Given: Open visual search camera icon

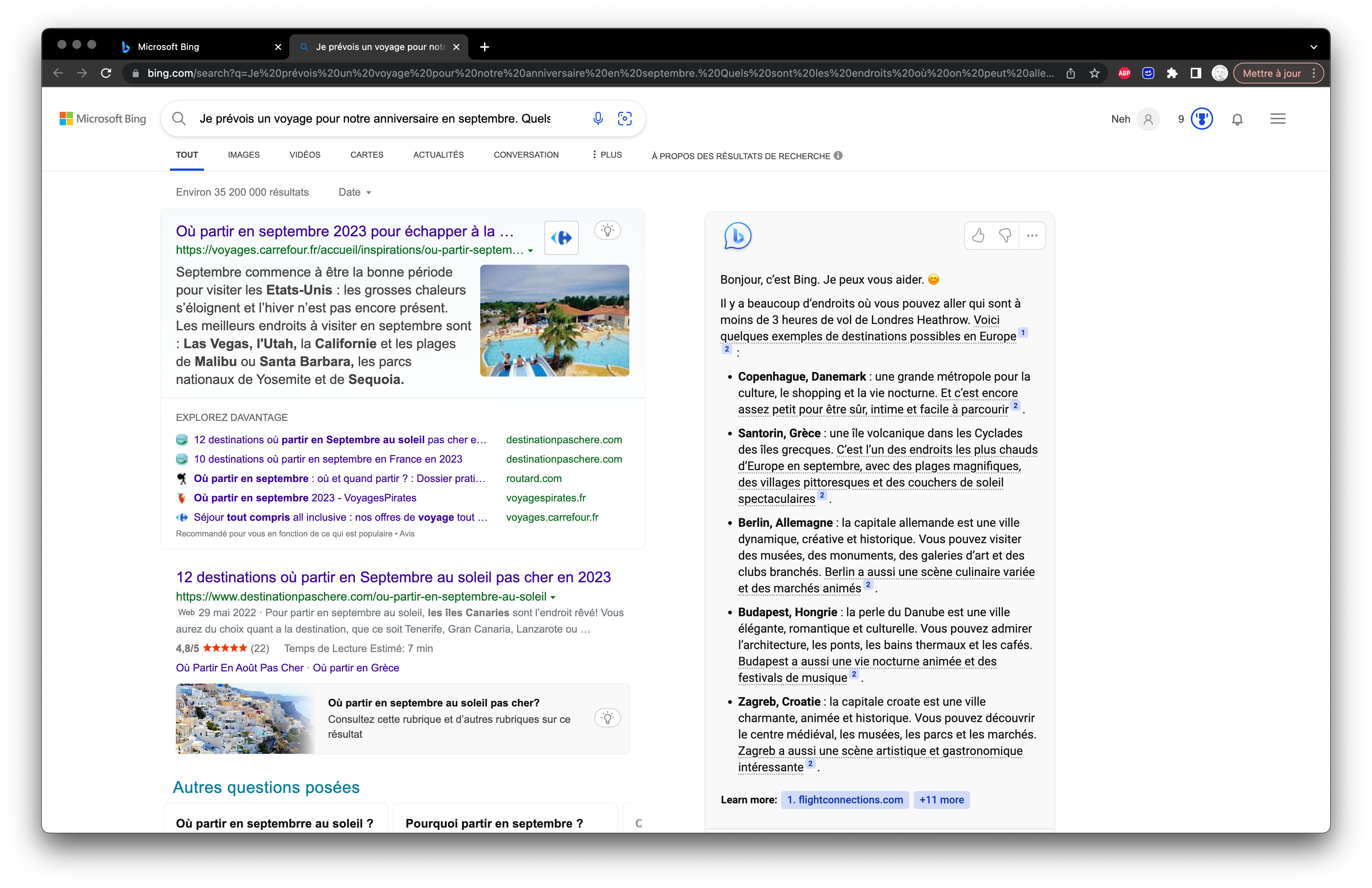Looking at the screenshot, I should (624, 119).
